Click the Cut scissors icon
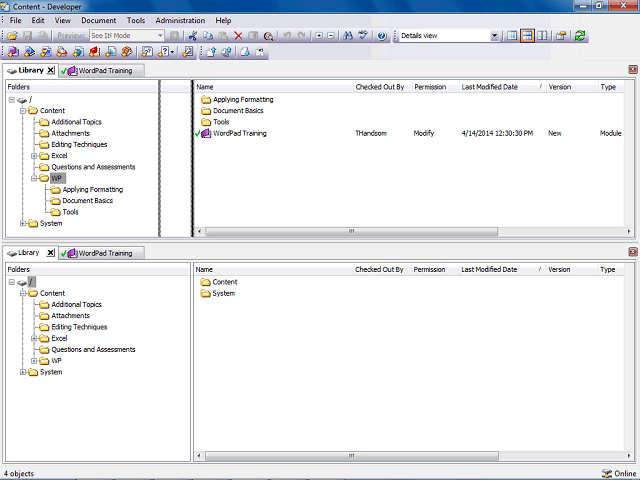Image resolution: width=640 pixels, height=480 pixels. pos(193,36)
